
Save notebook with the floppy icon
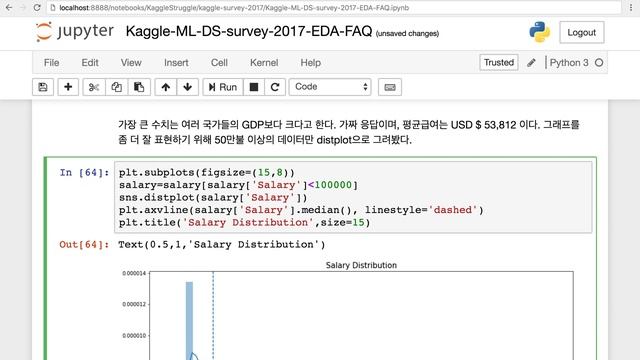tap(43, 87)
